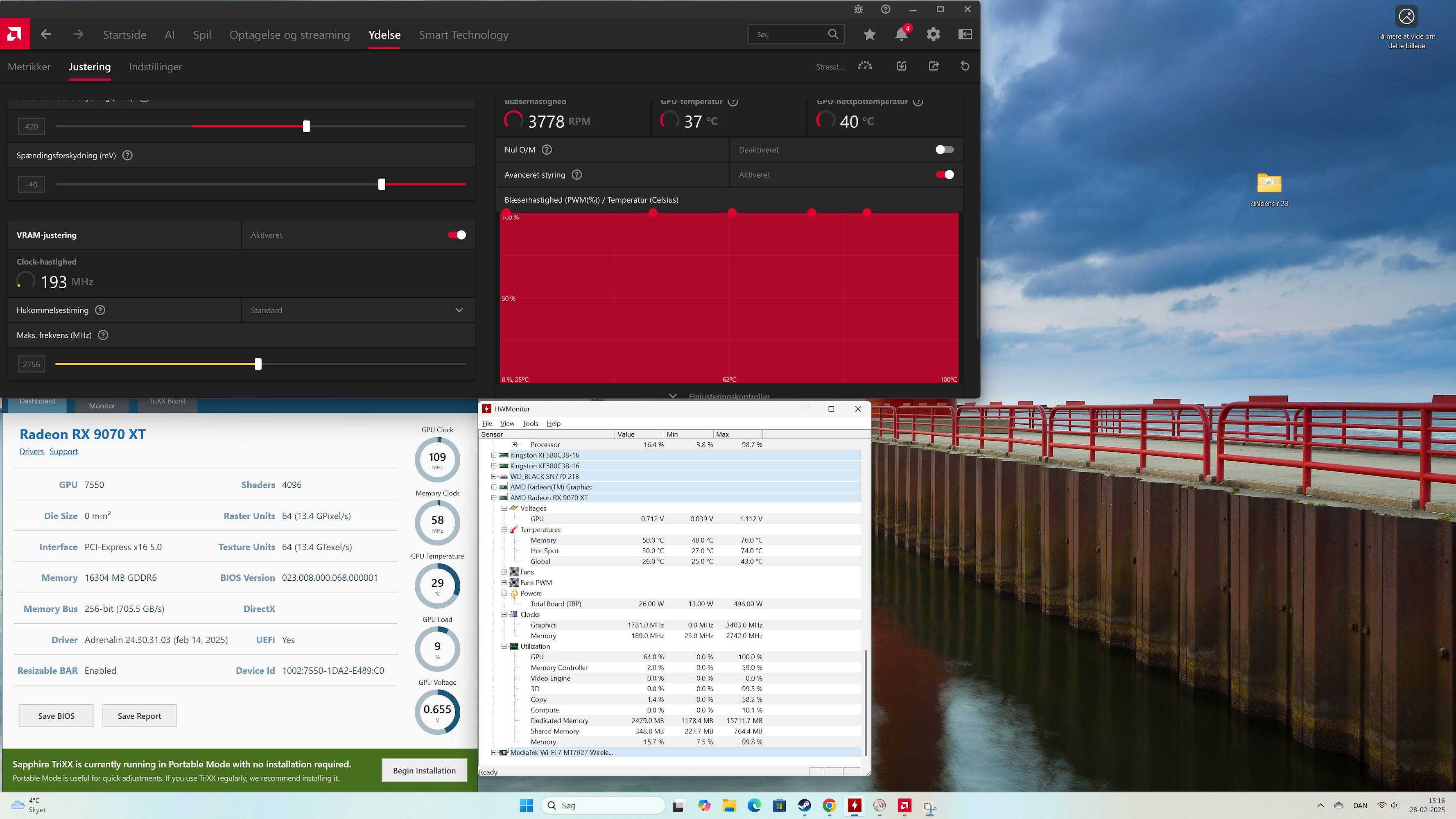Open the Indstillinger sub-tab
Image resolution: width=1456 pixels, height=819 pixels.
pyautogui.click(x=156, y=67)
